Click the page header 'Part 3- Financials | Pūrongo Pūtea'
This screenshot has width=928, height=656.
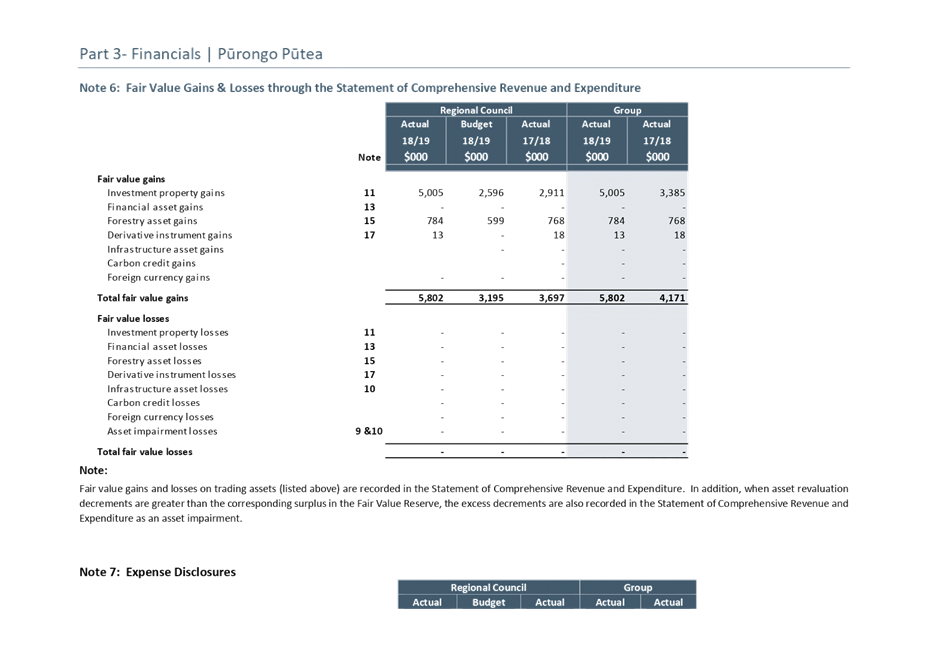click(201, 54)
